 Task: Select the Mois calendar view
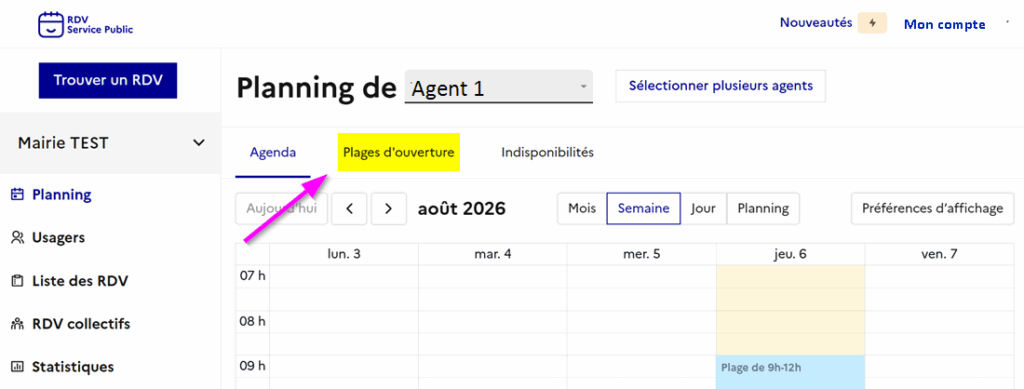tap(582, 209)
